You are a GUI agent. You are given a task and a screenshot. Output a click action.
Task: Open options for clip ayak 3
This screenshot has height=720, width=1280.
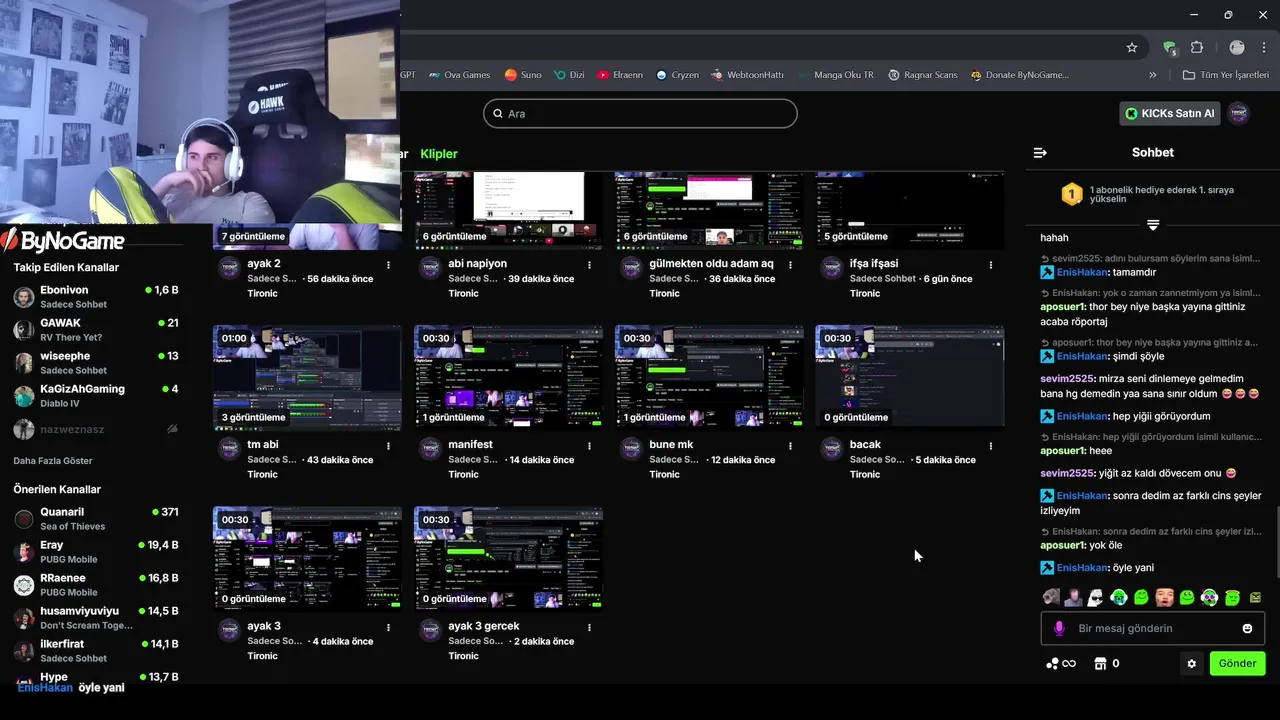tap(388, 627)
